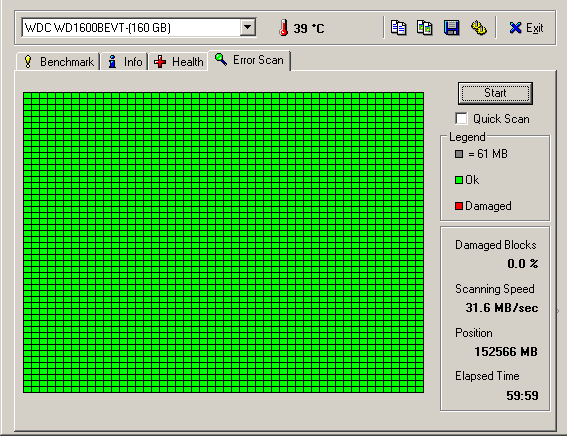567x436 pixels.
Task: Click the Start scan button
Action: tap(495, 93)
